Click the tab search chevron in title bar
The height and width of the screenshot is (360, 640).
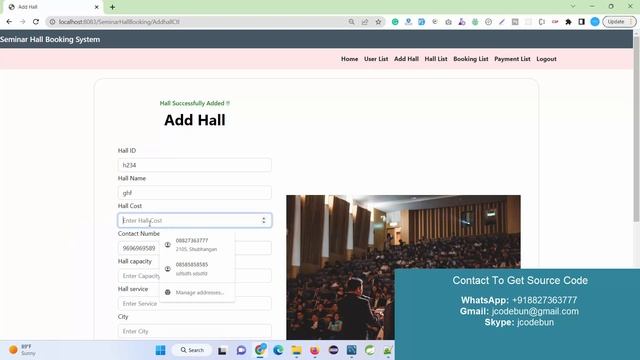pos(573,7)
